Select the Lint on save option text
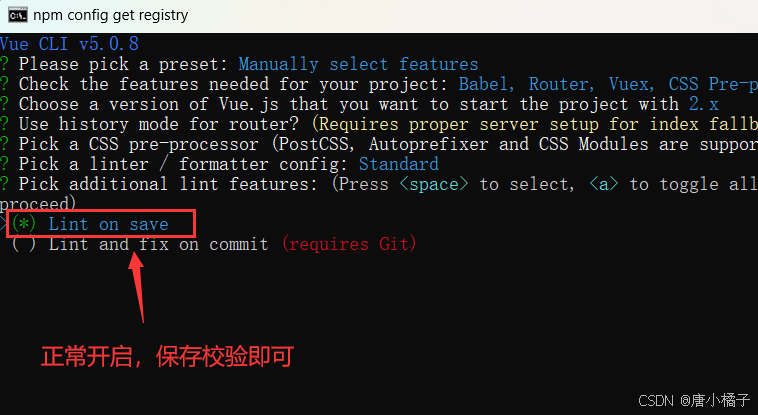The image size is (758, 415). [108, 224]
